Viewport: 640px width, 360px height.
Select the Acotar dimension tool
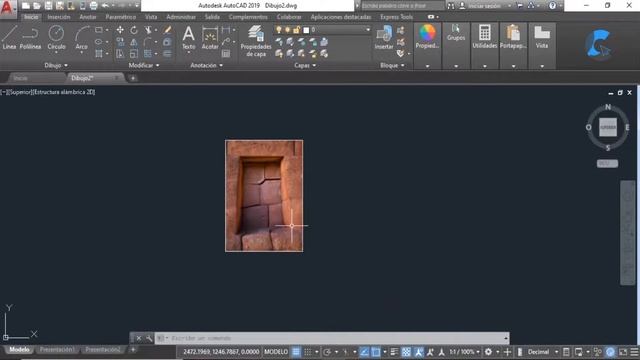[x=210, y=38]
